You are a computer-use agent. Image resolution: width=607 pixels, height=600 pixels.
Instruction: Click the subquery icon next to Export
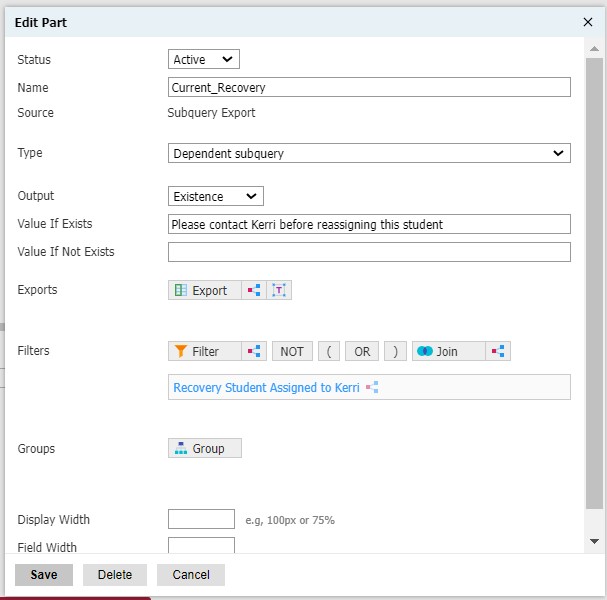(254, 290)
